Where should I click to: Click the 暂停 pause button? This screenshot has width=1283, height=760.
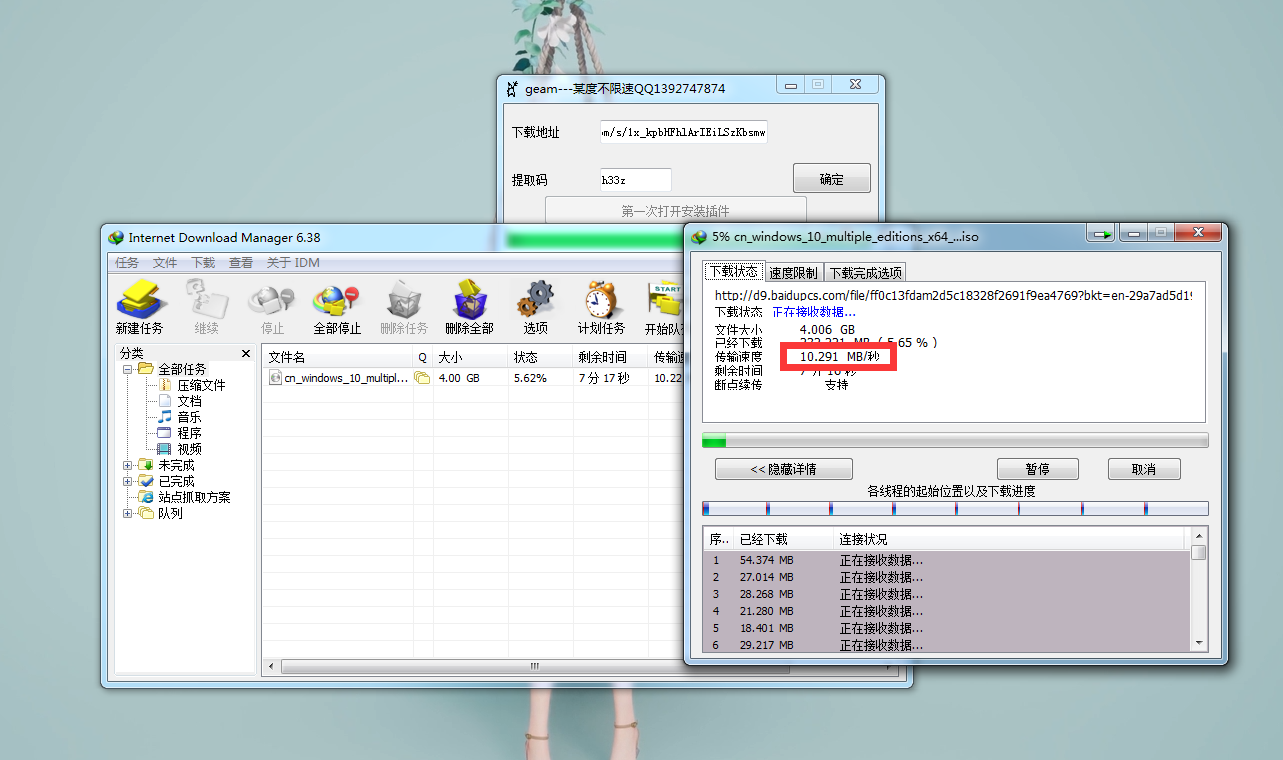pyautogui.click(x=1038, y=469)
